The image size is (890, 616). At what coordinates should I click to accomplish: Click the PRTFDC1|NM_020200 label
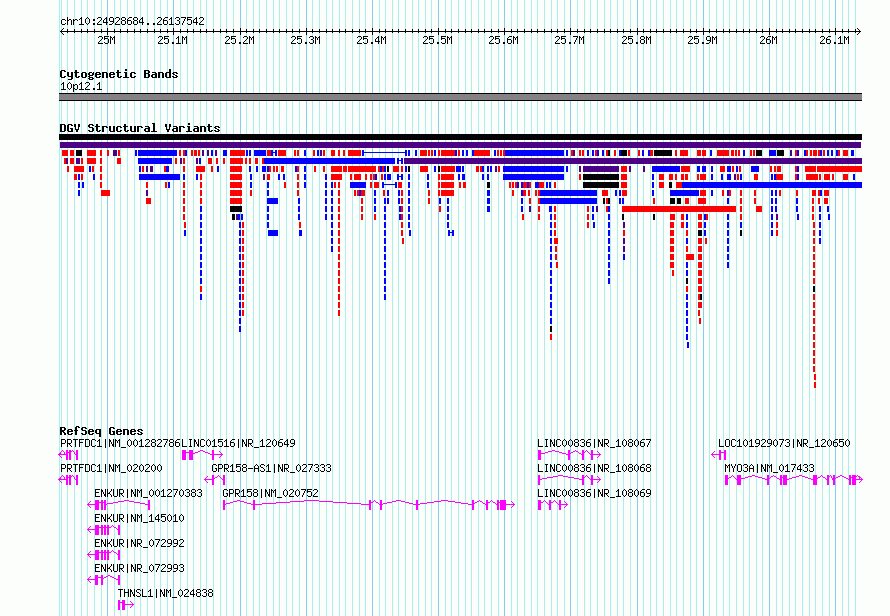[111, 468]
